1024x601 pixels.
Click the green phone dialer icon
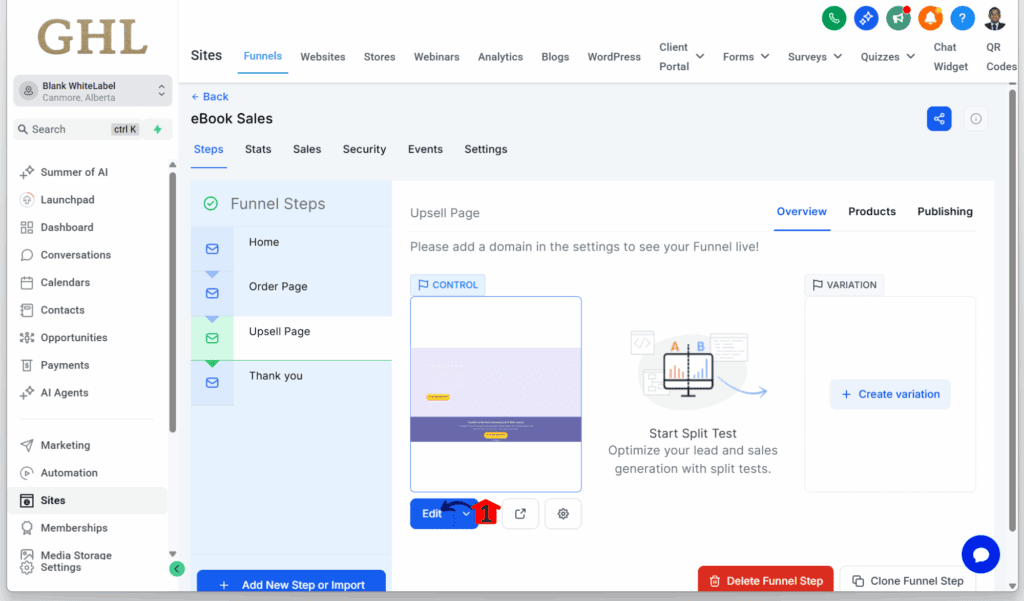tap(833, 18)
